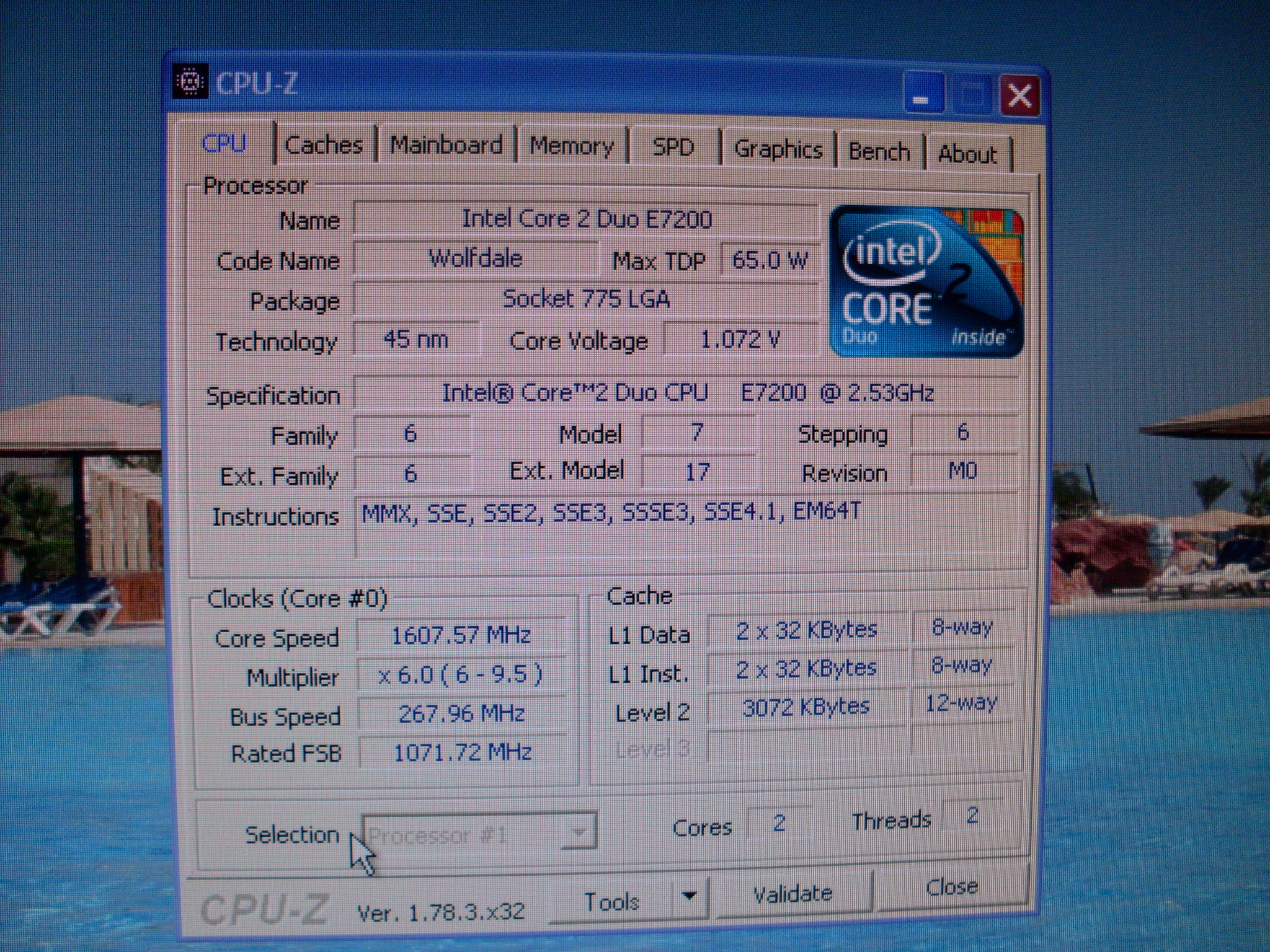Click the Tools button
1270x952 pixels.
click(611, 901)
